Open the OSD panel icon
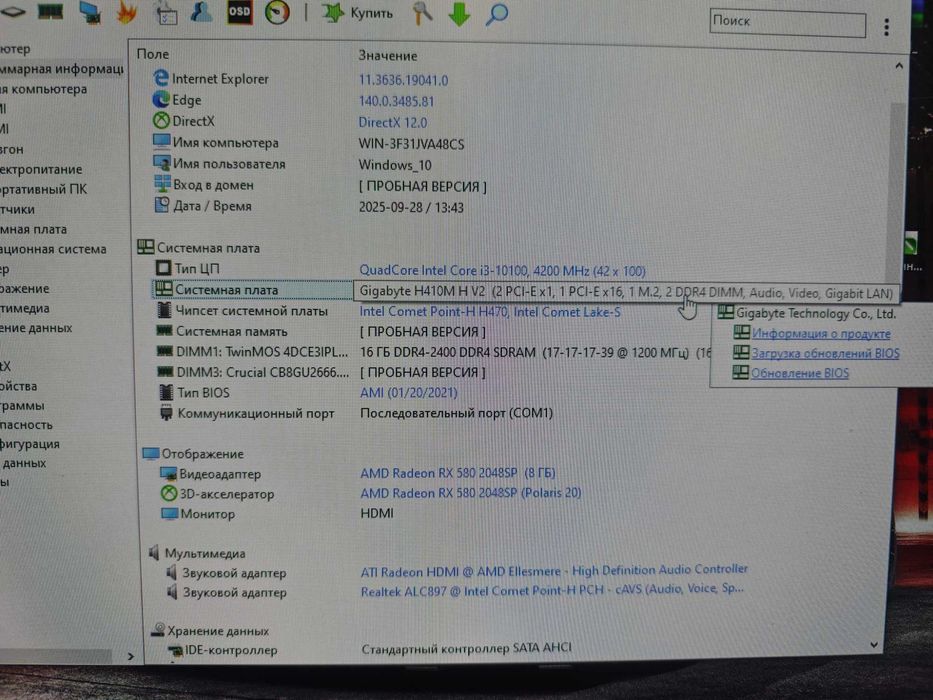Screen dimensions: 933x700 [239, 12]
